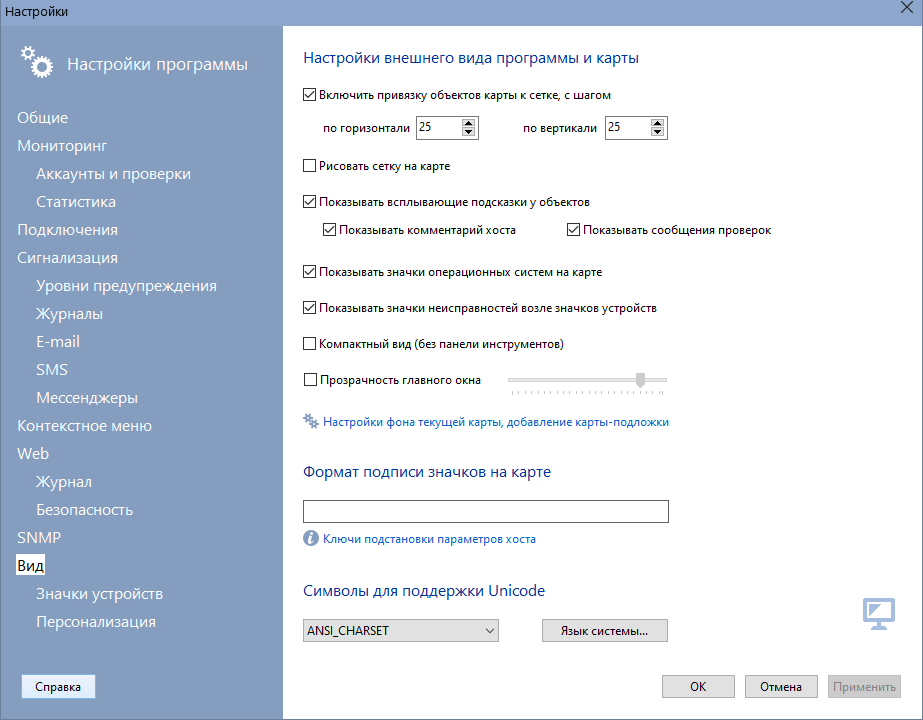Select SMS settings in sidebar
The width and height of the screenshot is (923, 720).
tap(52, 370)
